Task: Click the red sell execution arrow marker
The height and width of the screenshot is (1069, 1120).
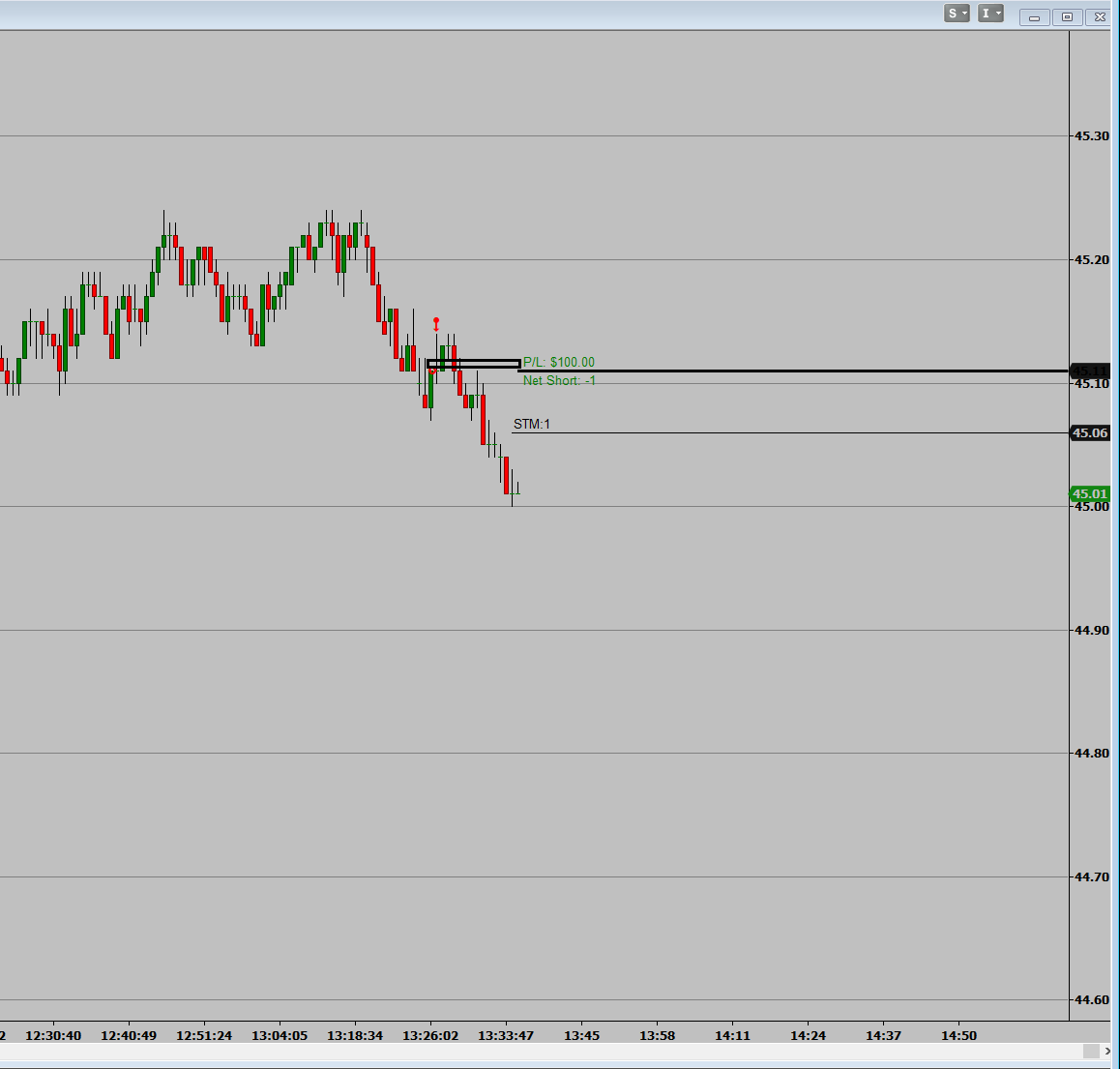Action: 436,324
